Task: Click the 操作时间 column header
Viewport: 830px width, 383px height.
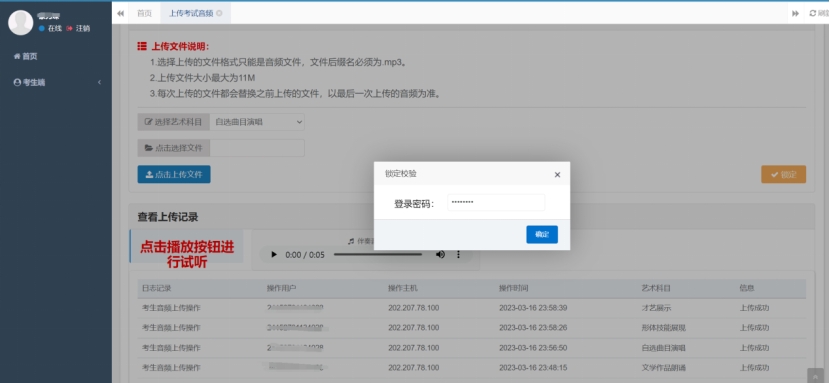Action: pyautogui.click(x=513, y=288)
